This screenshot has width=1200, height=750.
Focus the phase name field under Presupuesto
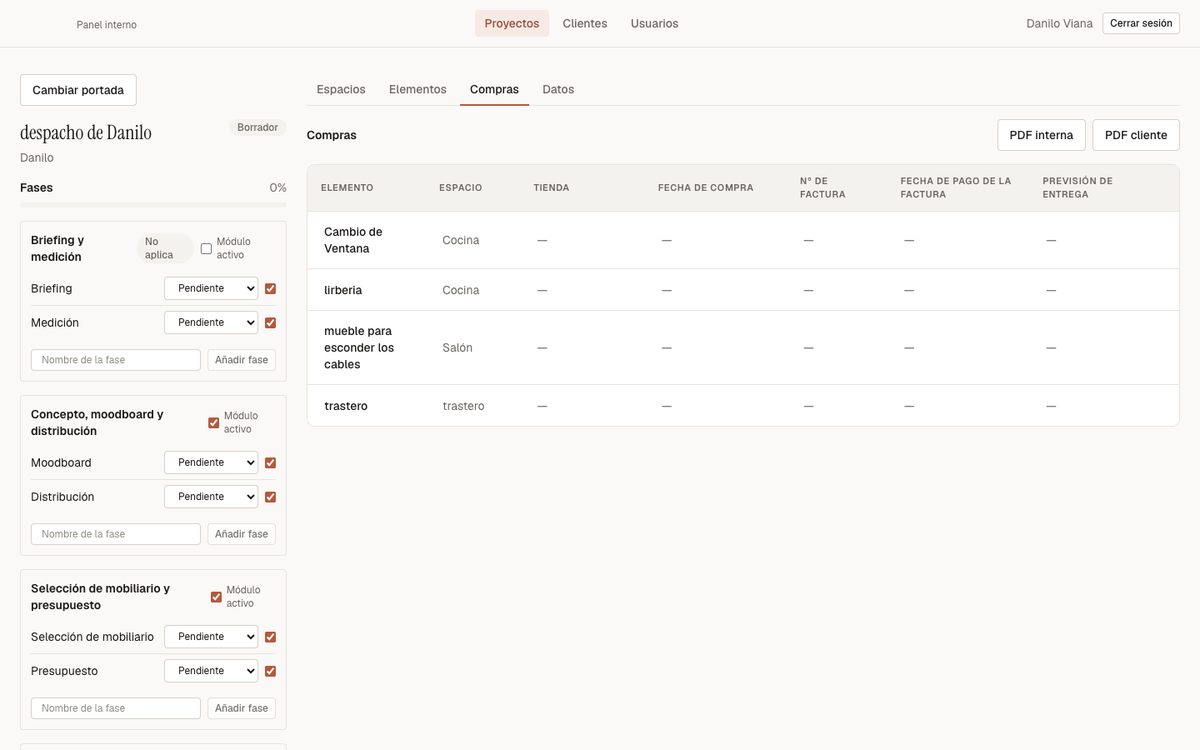click(x=116, y=708)
